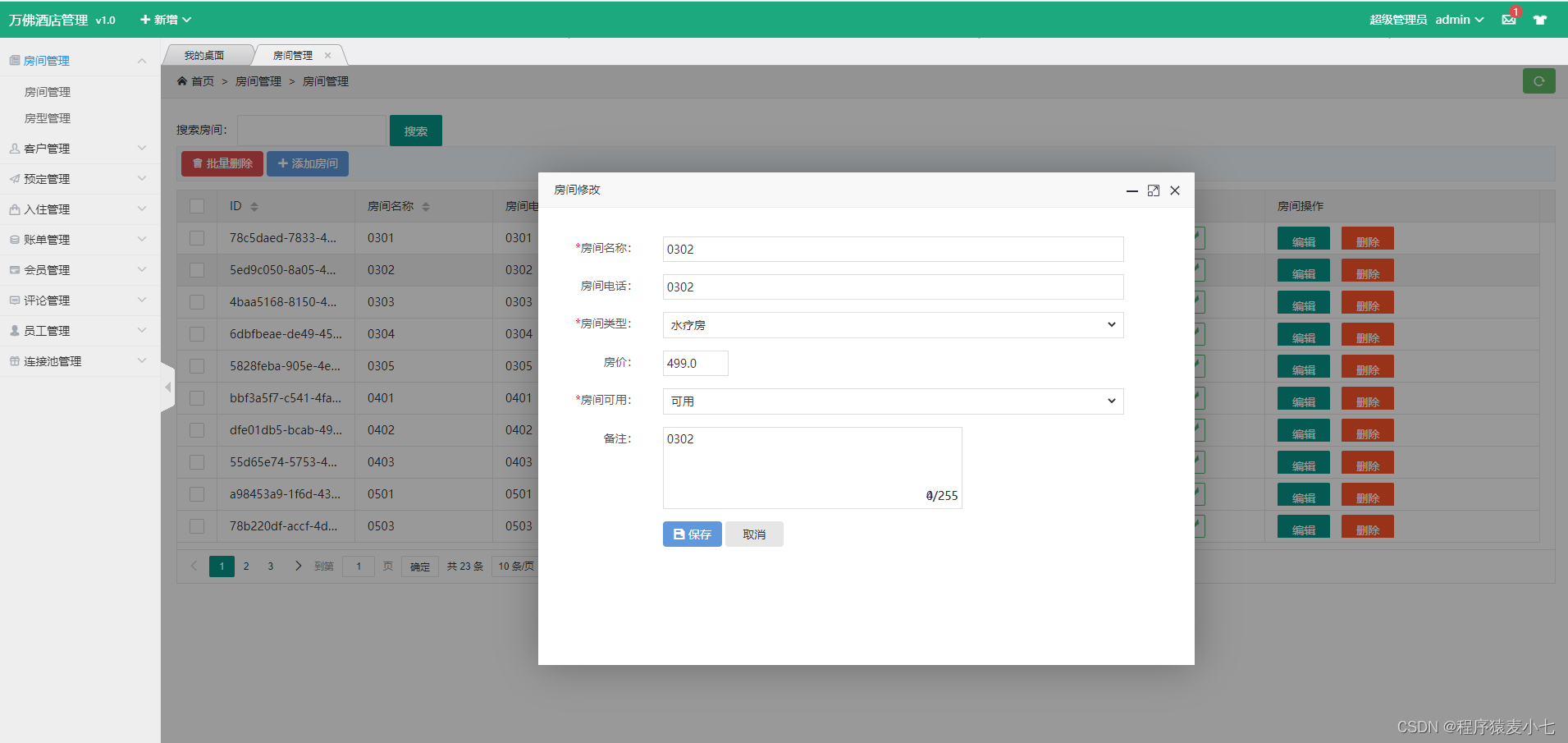Toggle select-all checkbox in table header
The width and height of the screenshot is (1568, 743).
[197, 206]
